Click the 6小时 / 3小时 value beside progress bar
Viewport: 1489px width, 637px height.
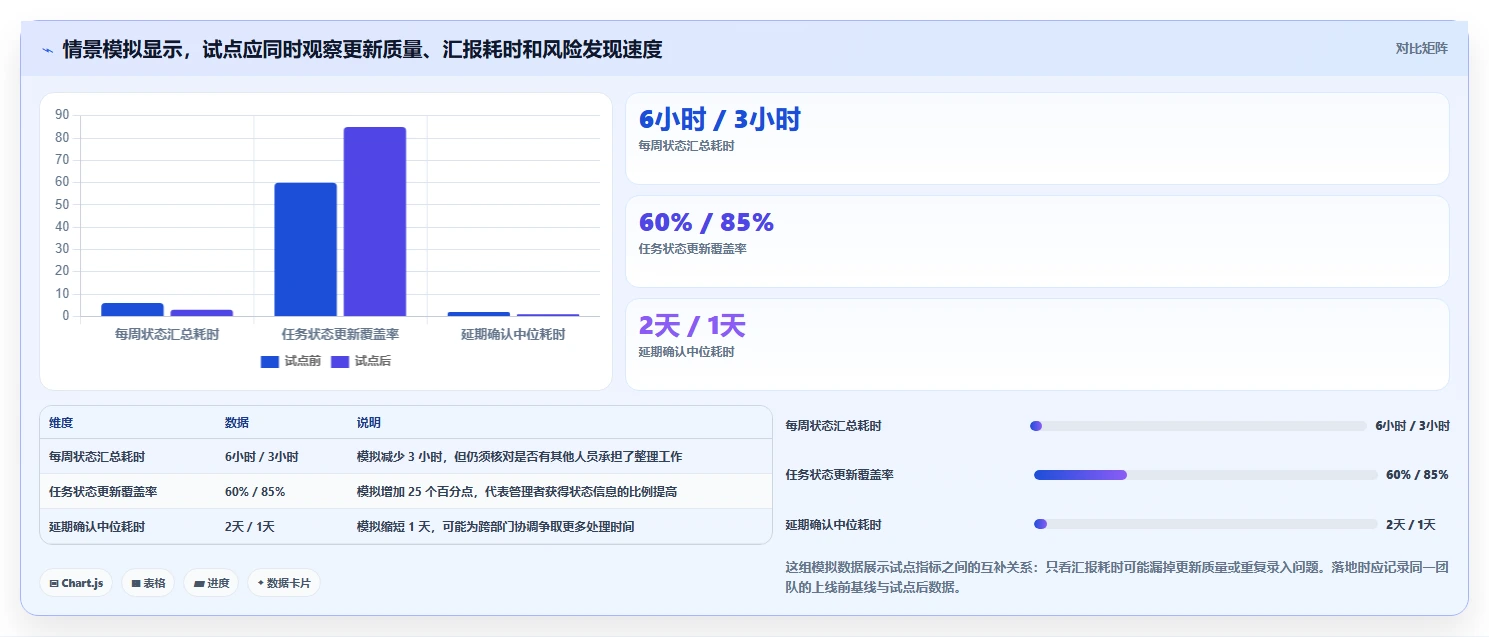1412,426
